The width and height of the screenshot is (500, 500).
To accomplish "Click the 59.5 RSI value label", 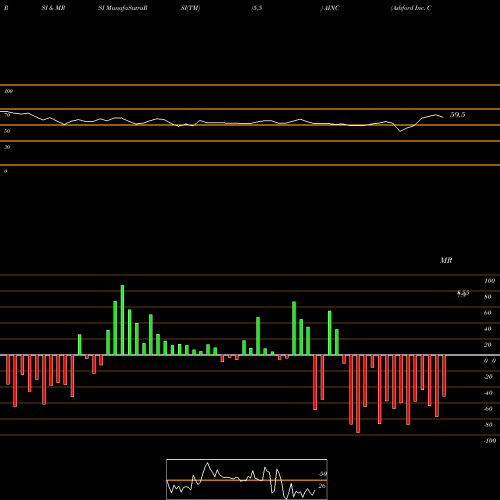I will click(457, 115).
